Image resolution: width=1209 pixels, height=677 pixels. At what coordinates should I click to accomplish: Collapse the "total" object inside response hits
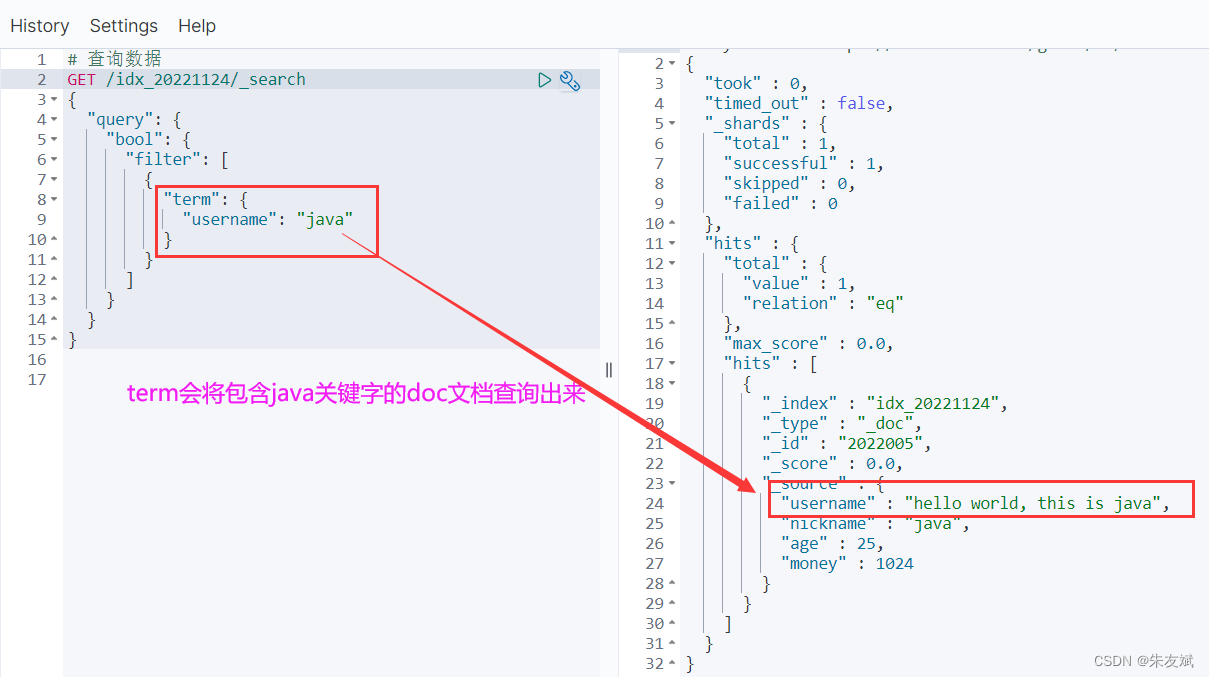[x=671, y=263]
